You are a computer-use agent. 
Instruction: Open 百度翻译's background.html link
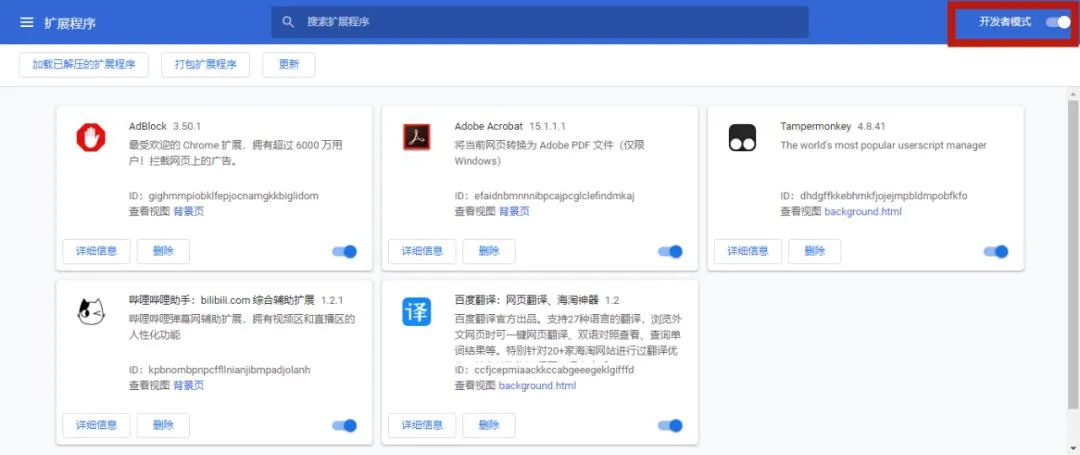pos(537,385)
